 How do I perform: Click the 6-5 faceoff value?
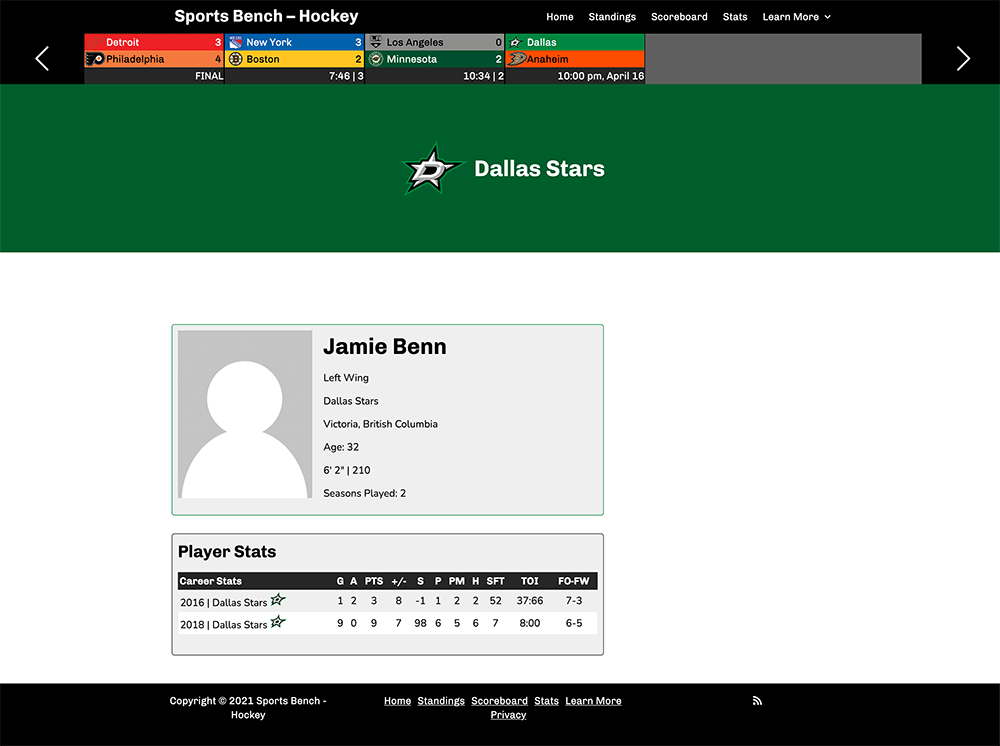pyautogui.click(x=573, y=623)
